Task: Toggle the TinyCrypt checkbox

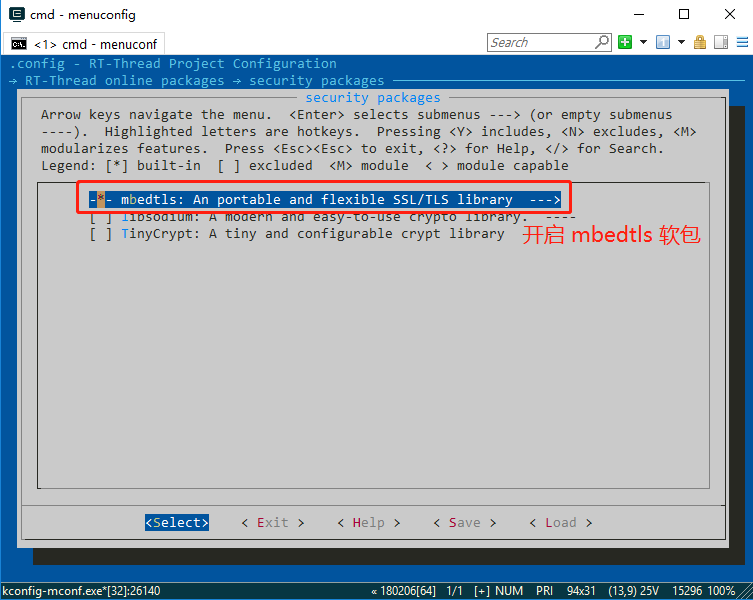Action: [101, 234]
